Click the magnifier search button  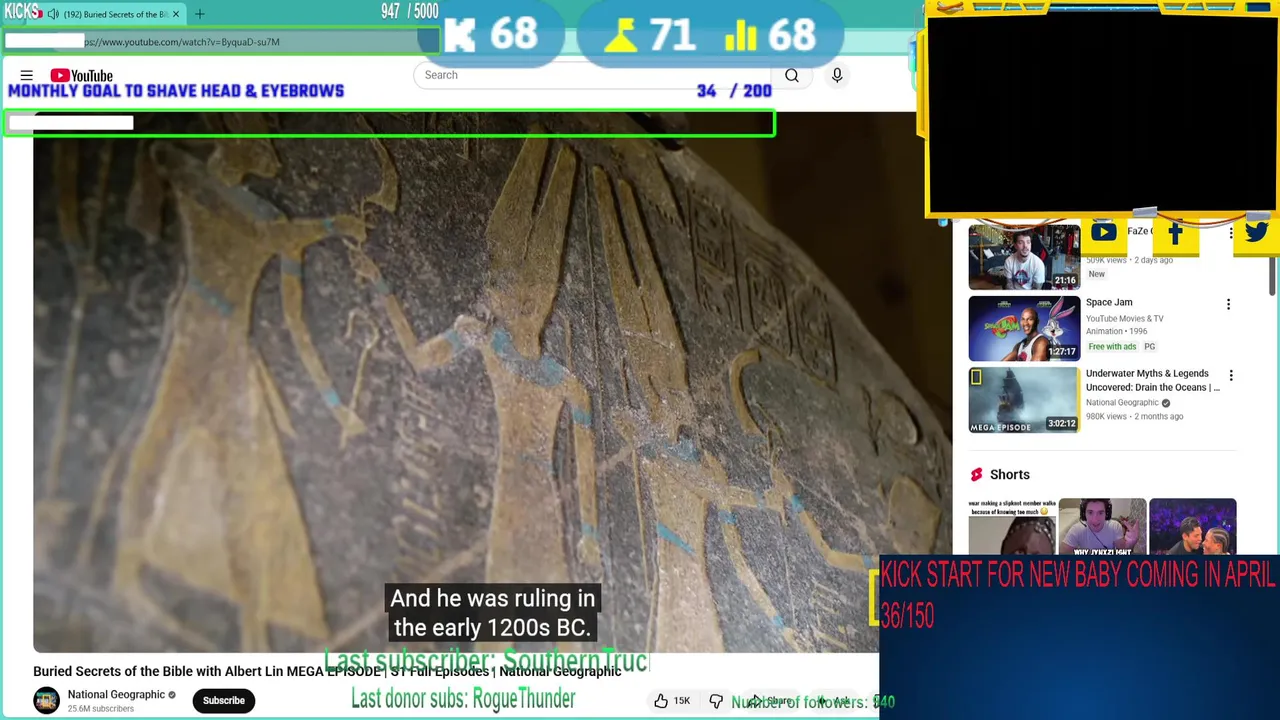tap(791, 75)
